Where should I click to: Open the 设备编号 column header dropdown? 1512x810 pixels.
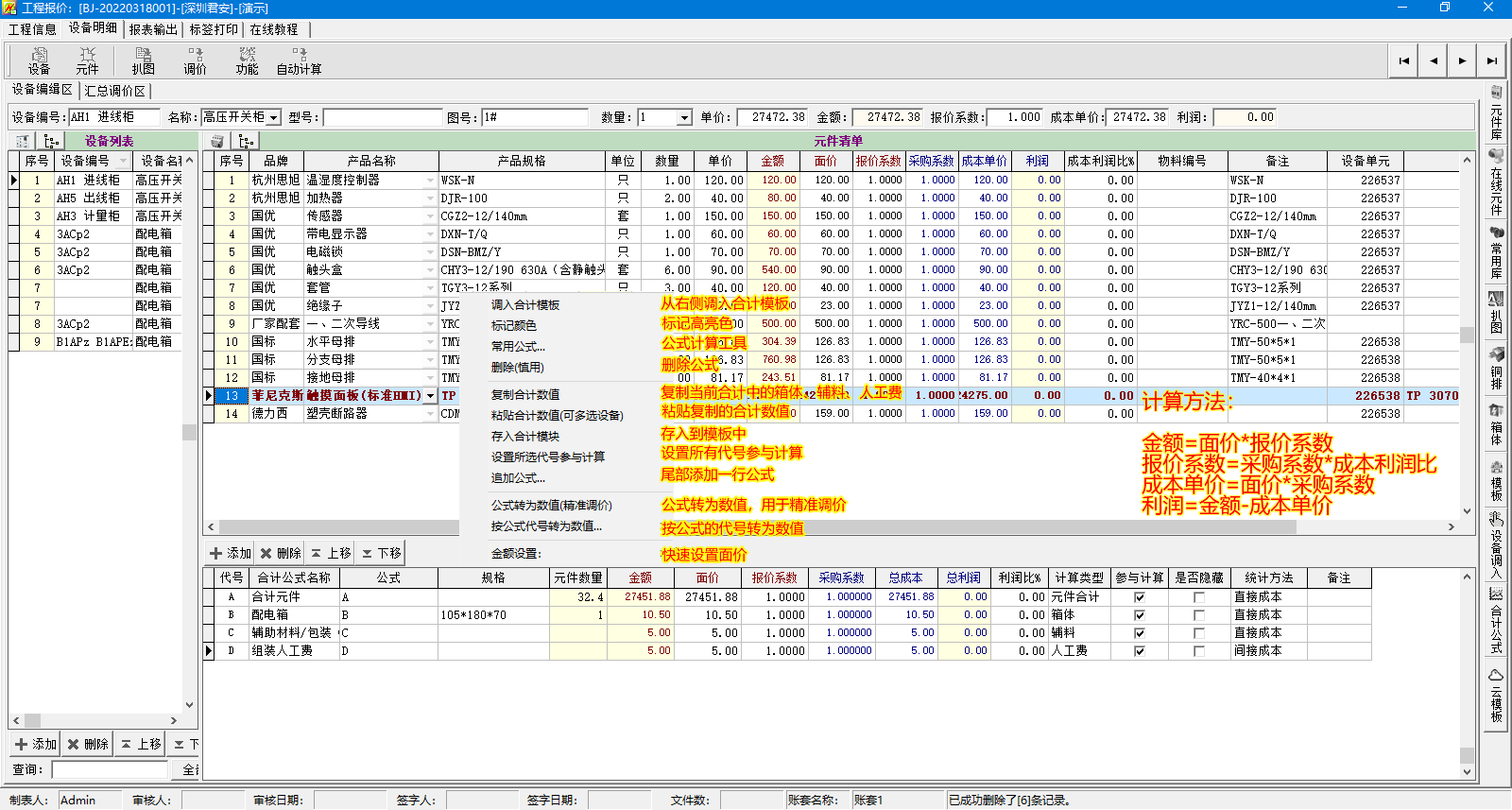pos(124,161)
